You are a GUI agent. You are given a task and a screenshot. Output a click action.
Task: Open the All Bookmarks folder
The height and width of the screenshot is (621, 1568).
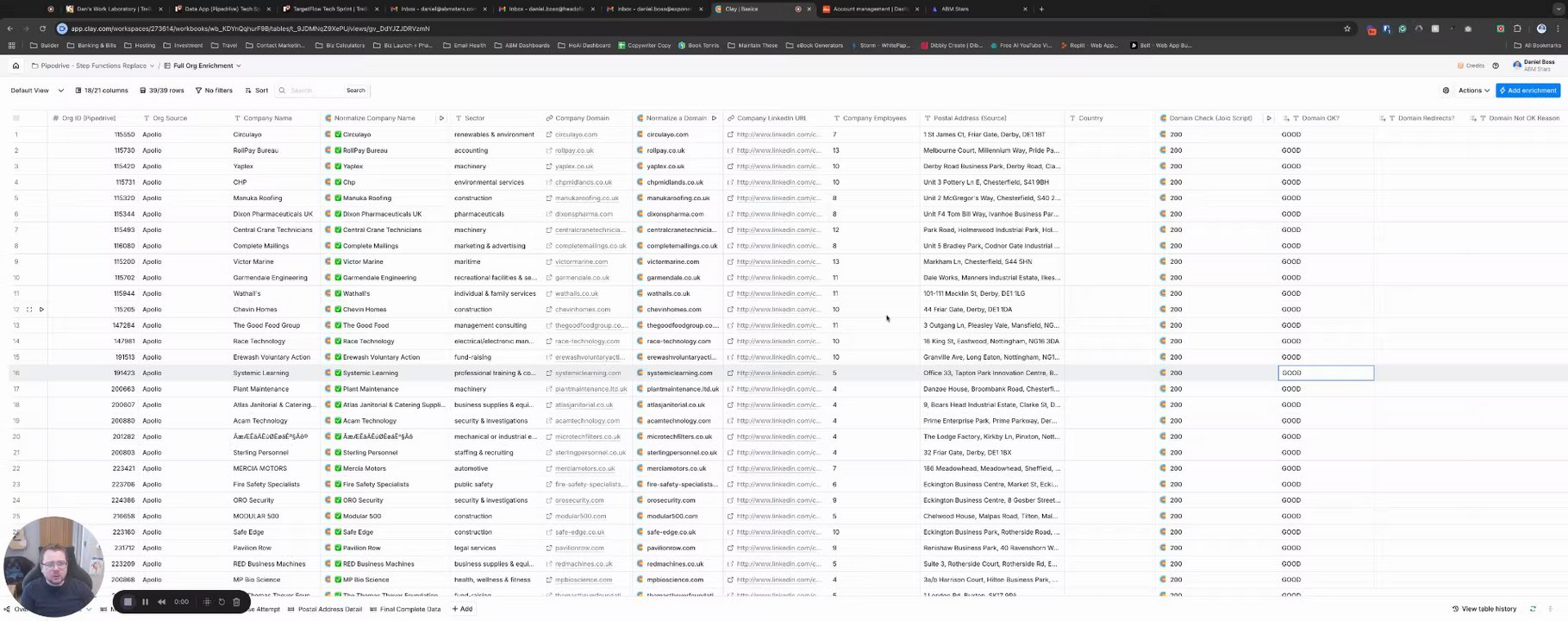tap(1537, 46)
